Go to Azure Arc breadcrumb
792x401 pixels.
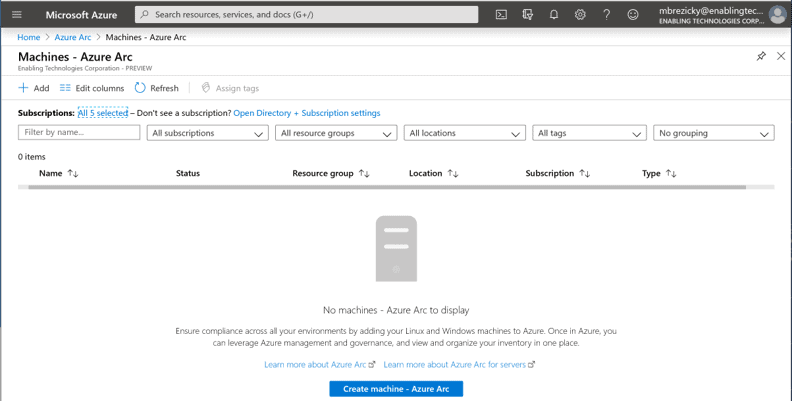coord(73,37)
